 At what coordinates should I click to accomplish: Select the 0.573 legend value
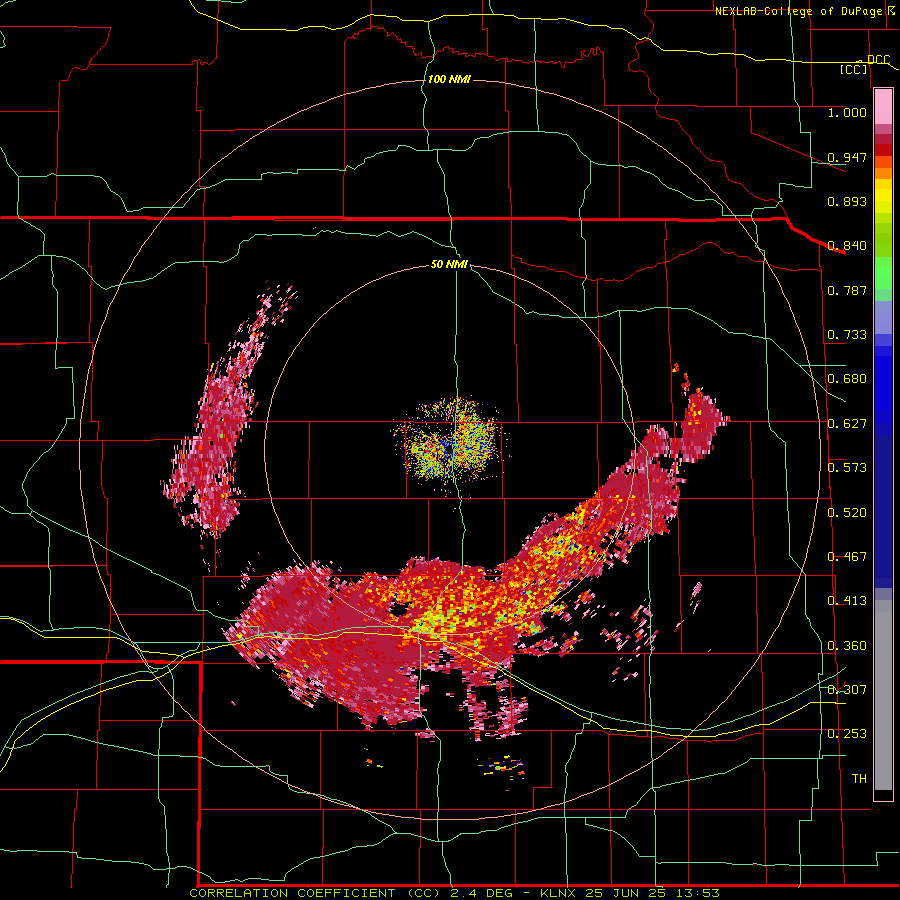pos(847,468)
